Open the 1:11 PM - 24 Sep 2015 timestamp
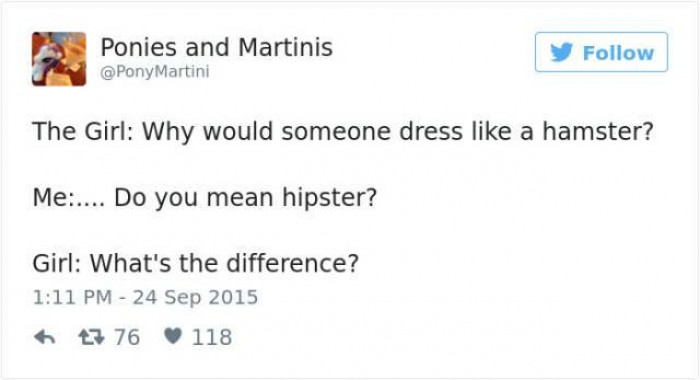Screen dimensions: 700x380 (145, 297)
